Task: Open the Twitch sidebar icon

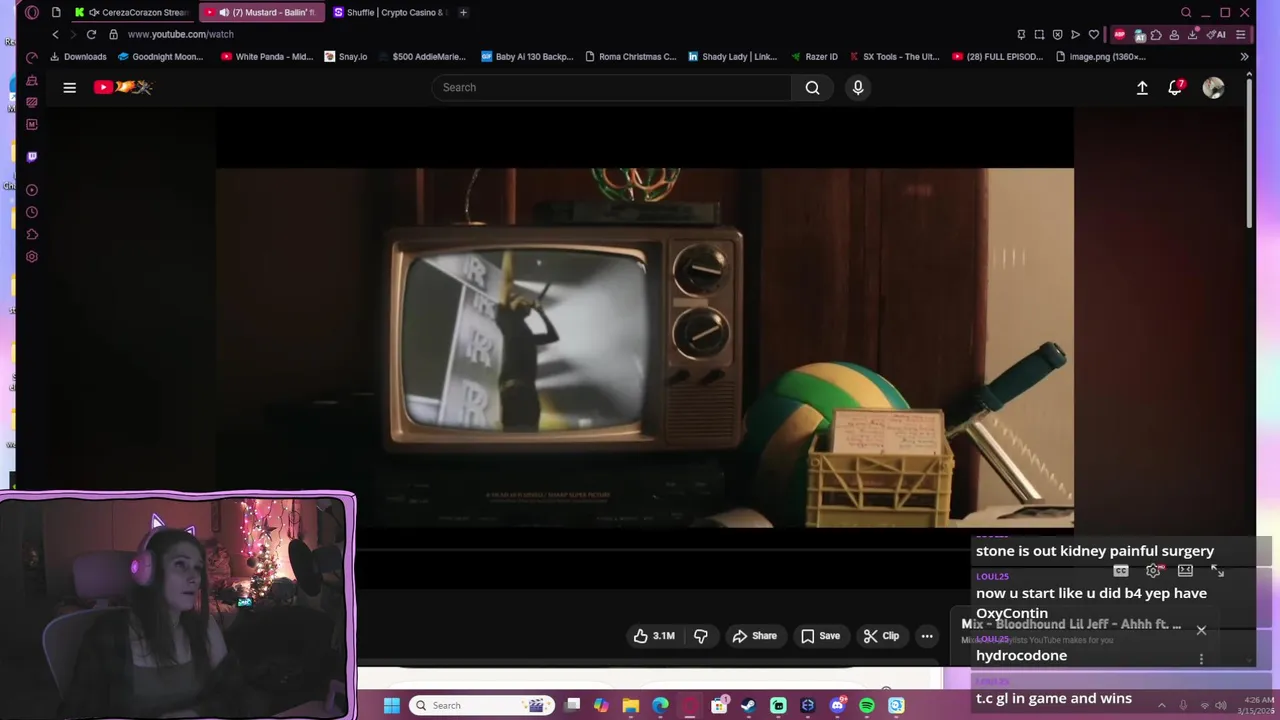Action: point(32,157)
